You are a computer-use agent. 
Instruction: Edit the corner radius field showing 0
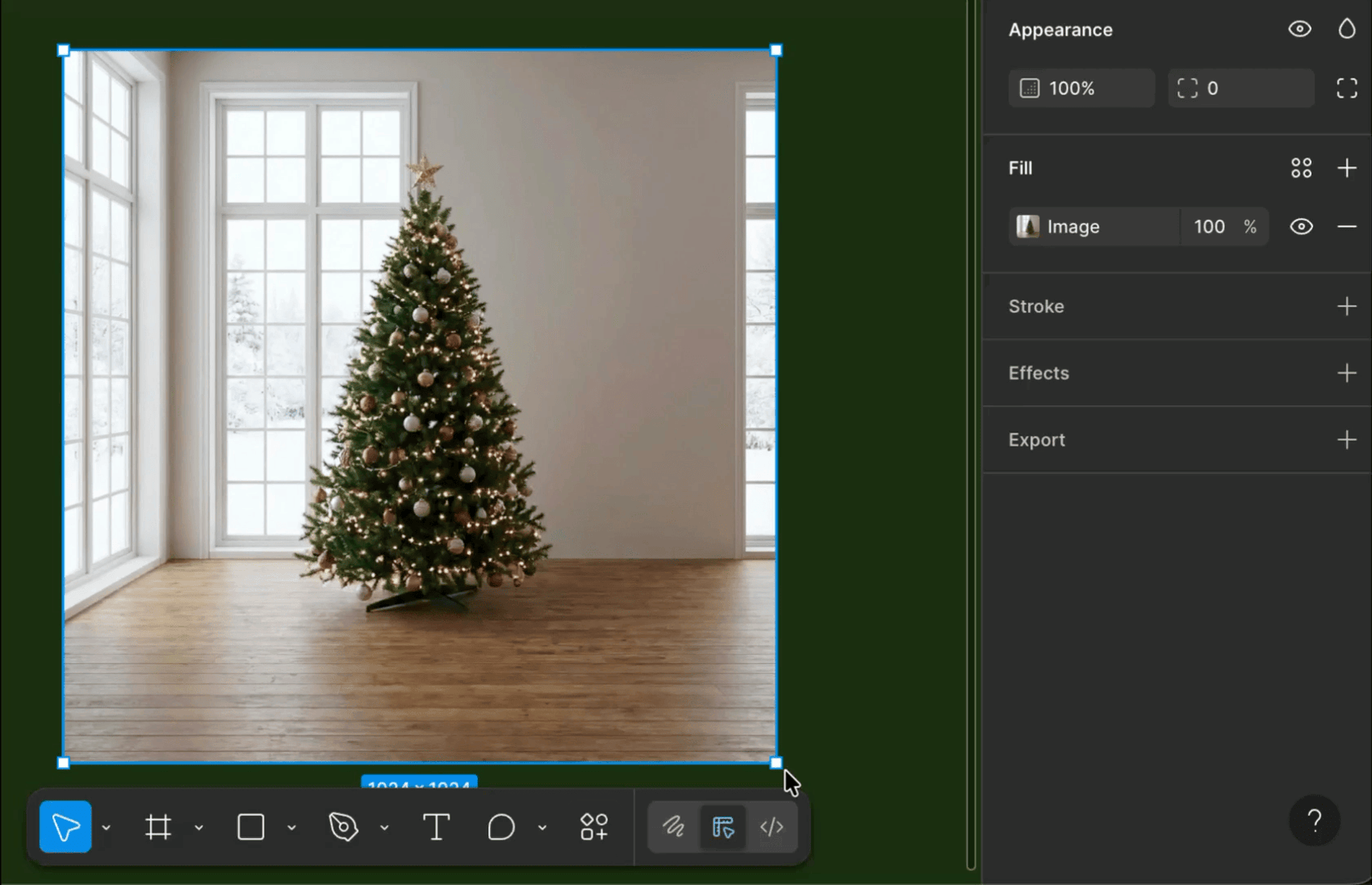click(1241, 88)
